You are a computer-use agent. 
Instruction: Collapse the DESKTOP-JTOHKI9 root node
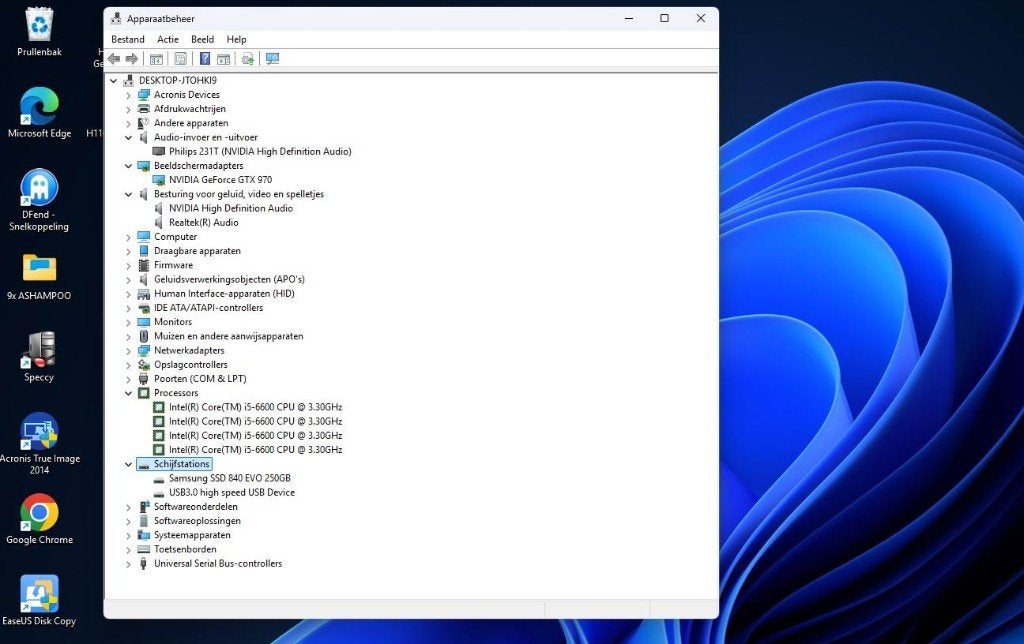pos(114,81)
